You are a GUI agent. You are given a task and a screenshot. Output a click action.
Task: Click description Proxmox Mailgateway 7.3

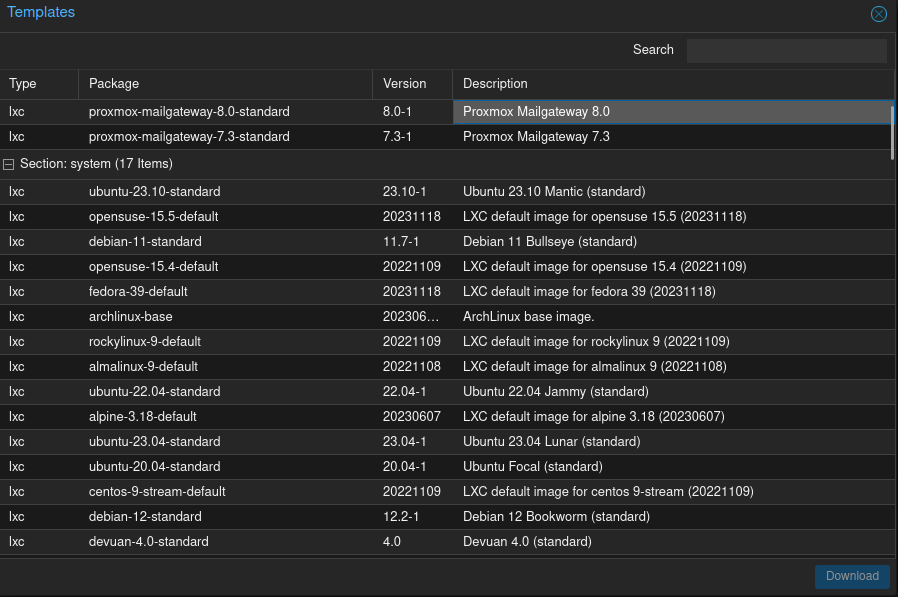pyautogui.click(x=536, y=137)
